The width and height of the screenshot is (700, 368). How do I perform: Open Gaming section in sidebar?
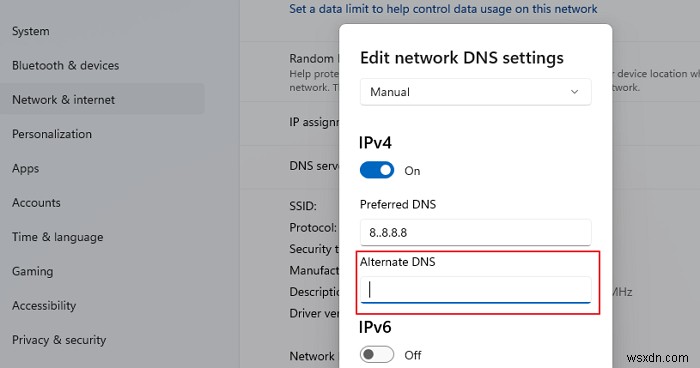pyautogui.click(x=33, y=272)
